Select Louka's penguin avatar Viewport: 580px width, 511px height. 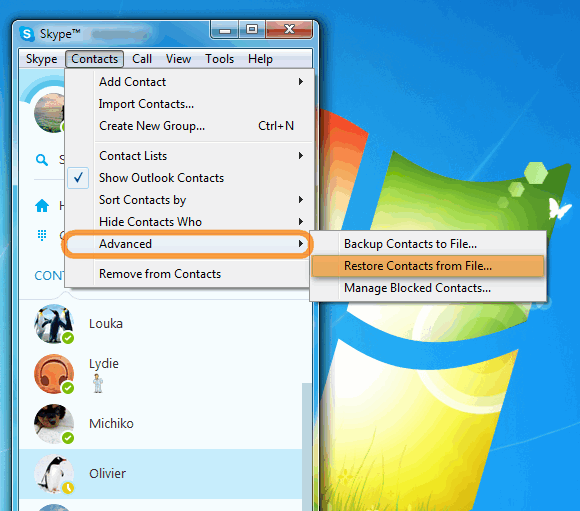[54, 324]
